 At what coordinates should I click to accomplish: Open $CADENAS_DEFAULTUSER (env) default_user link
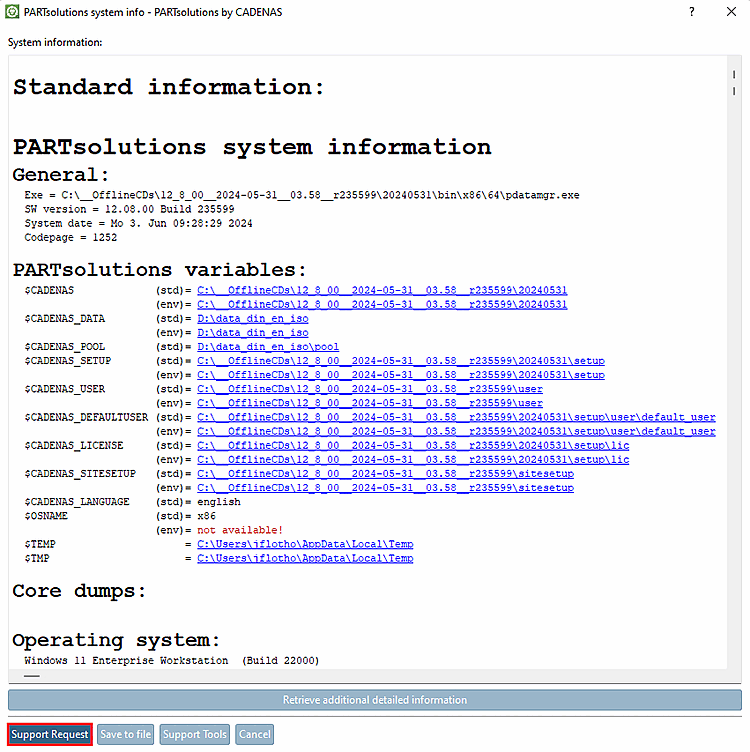coord(456,431)
